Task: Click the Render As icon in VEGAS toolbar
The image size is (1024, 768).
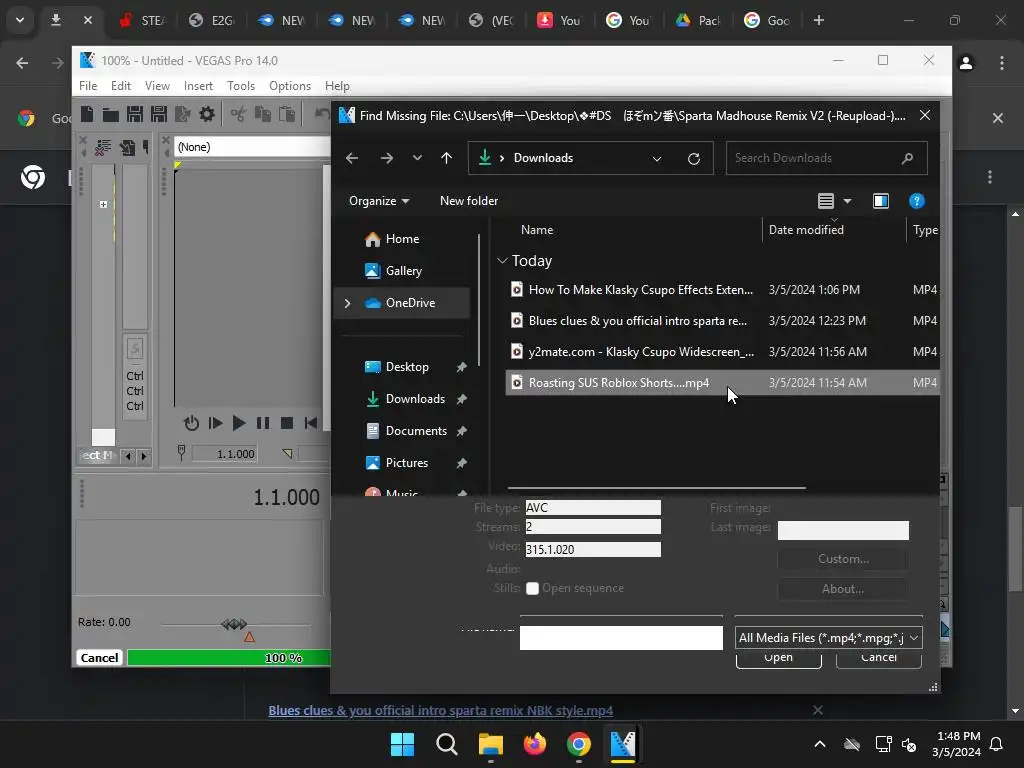Action: 183,114
